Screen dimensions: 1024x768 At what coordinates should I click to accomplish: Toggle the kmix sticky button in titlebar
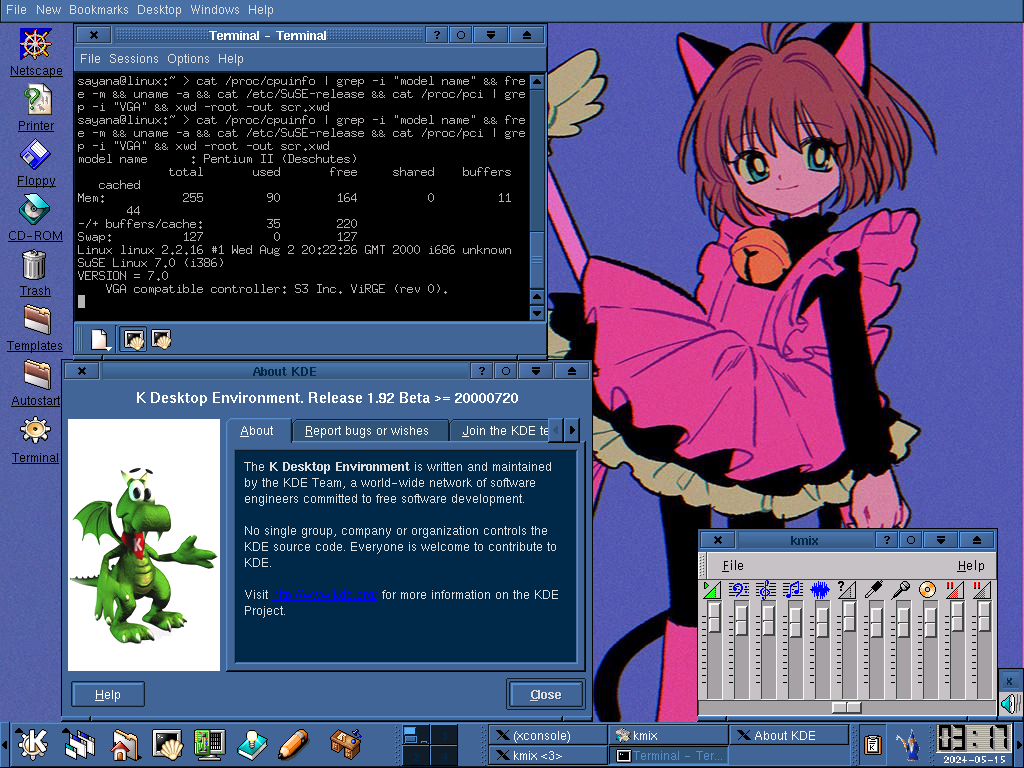910,540
